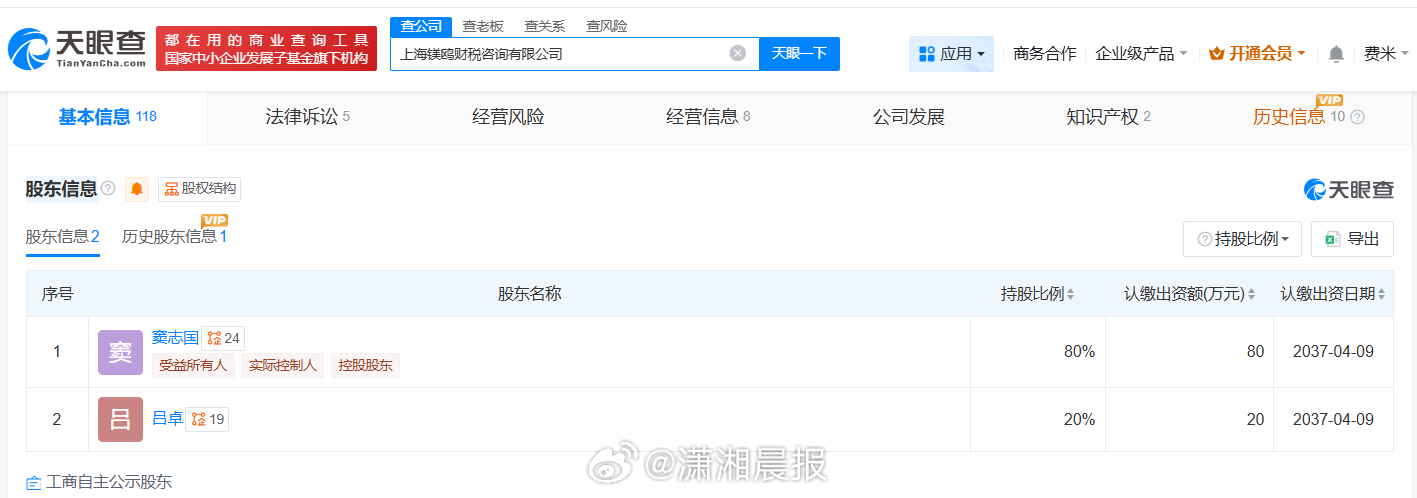
Task: Expand 企业级产品 dropdown
Action: pos(1141,54)
